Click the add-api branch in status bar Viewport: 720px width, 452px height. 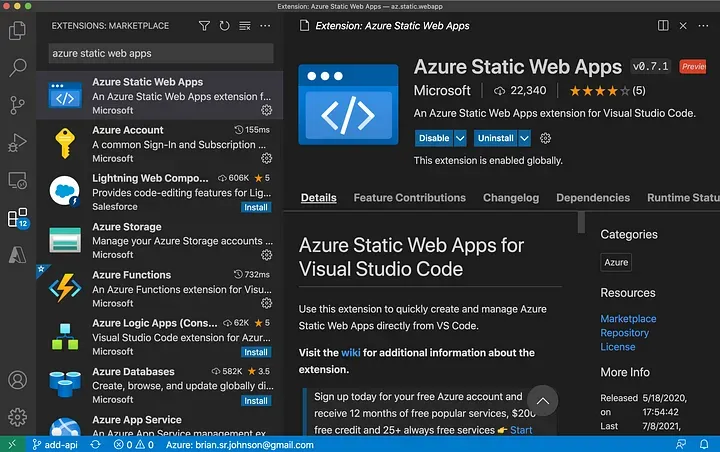pos(55,444)
